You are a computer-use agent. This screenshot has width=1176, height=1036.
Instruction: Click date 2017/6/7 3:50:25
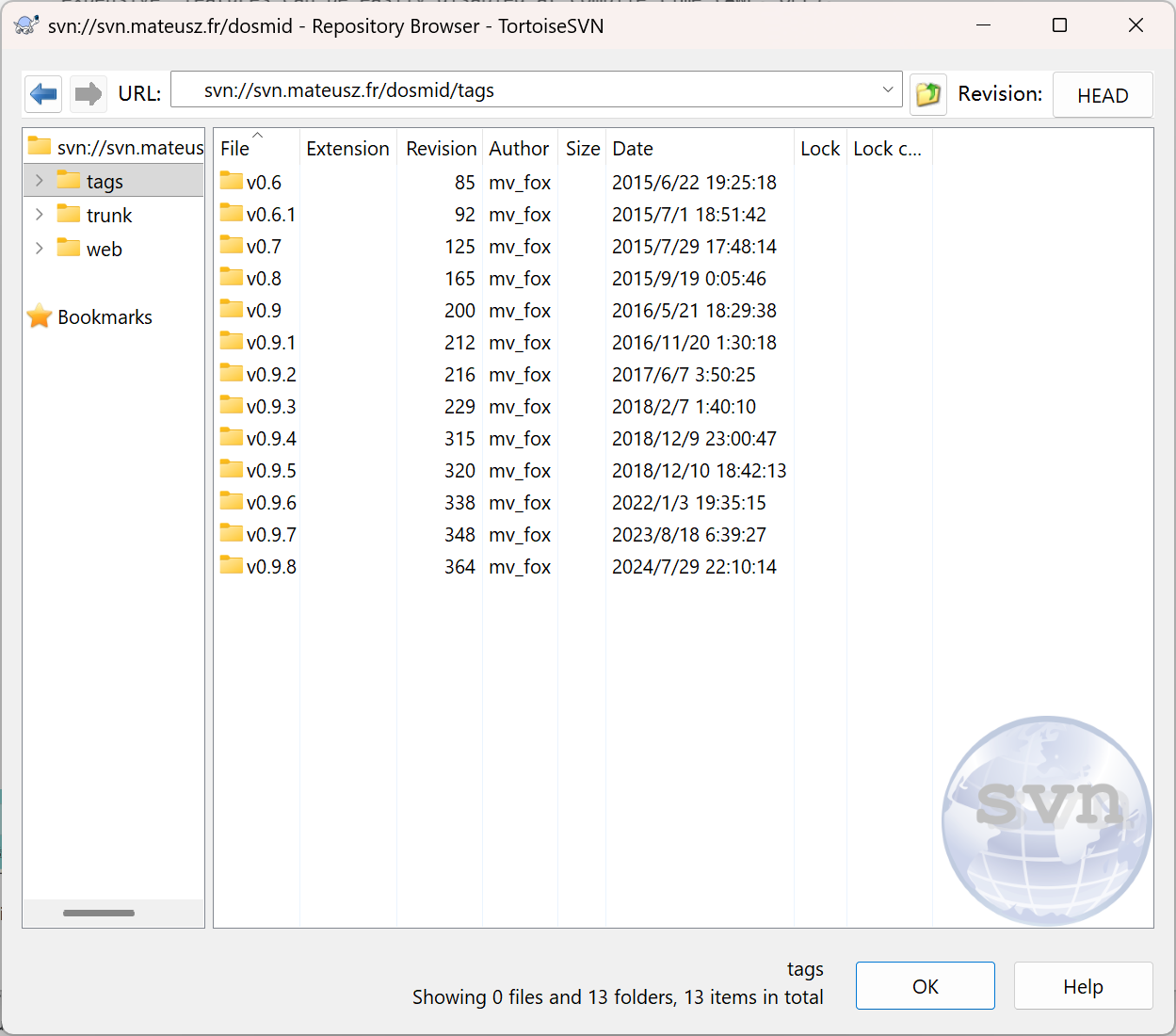coord(684,374)
